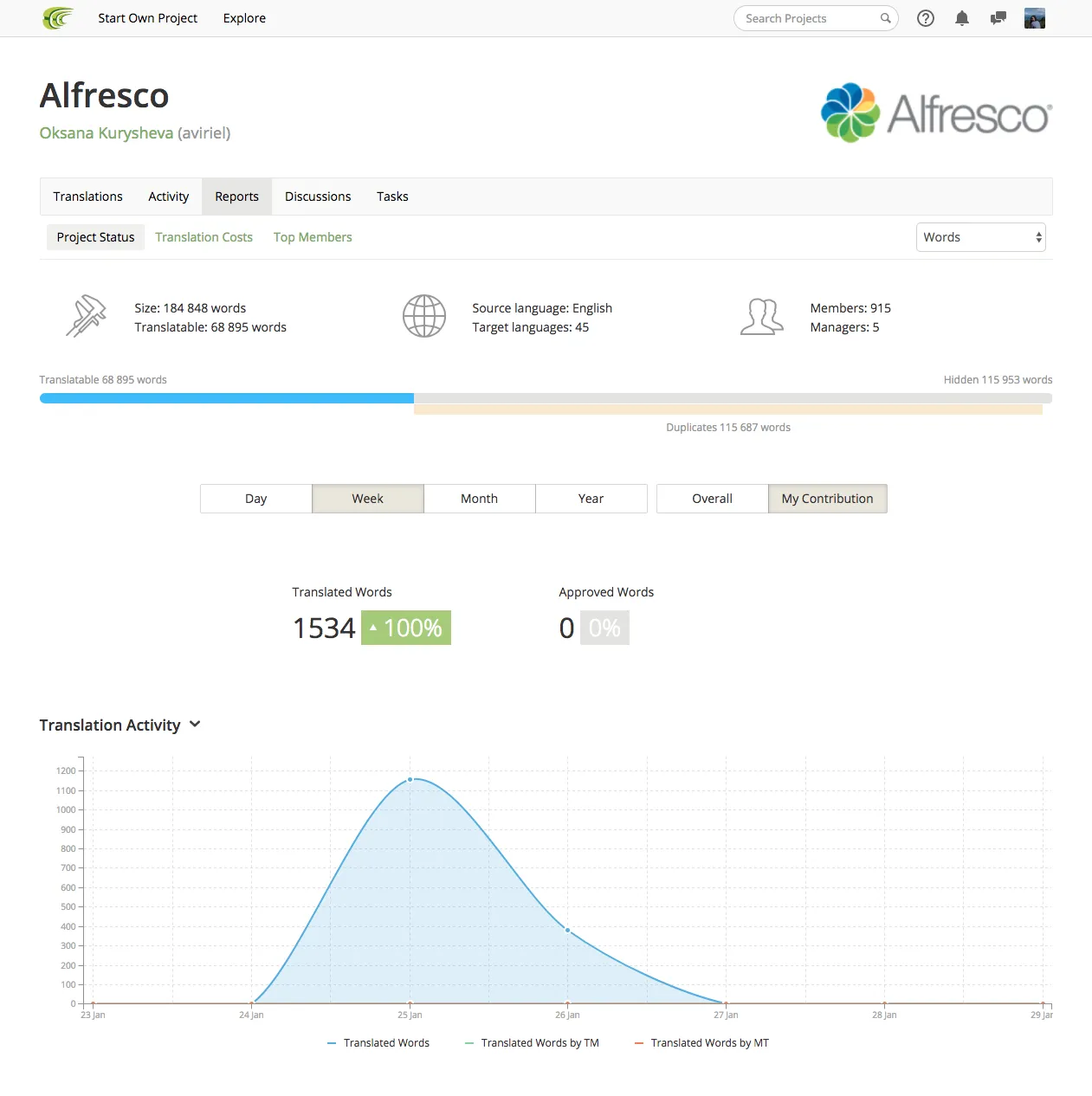Click the globe languages icon
The height and width of the screenshot is (1096, 1092).
(x=424, y=316)
